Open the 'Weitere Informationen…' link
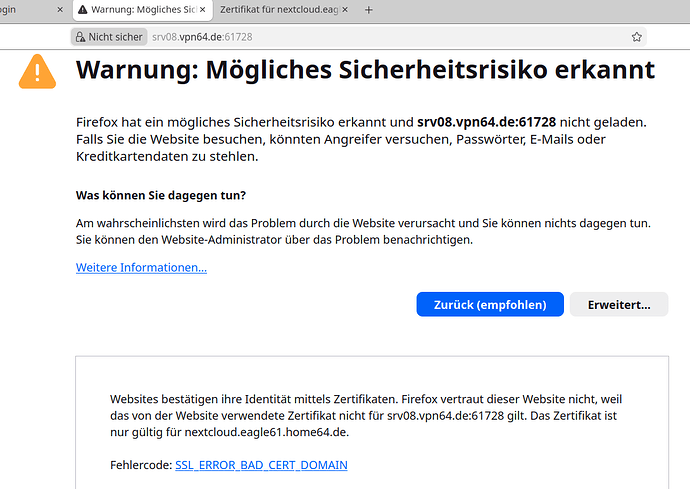Screen dimensions: 690x489 pos(141,267)
